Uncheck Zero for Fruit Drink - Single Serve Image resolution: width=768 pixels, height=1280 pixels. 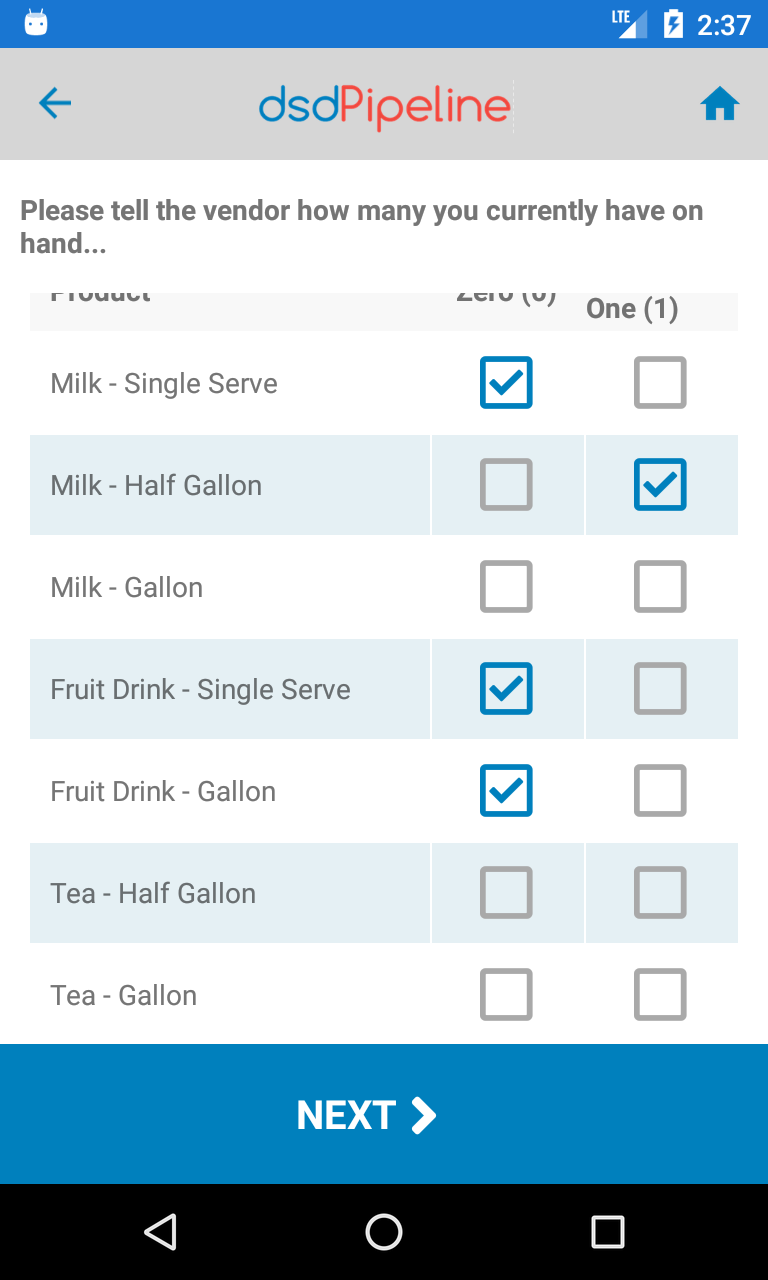point(506,688)
